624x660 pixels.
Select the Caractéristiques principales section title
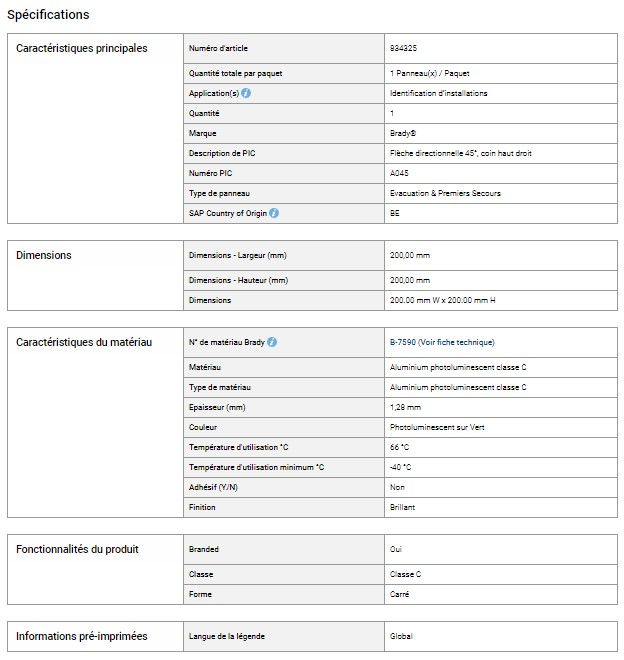pyautogui.click(x=82, y=48)
